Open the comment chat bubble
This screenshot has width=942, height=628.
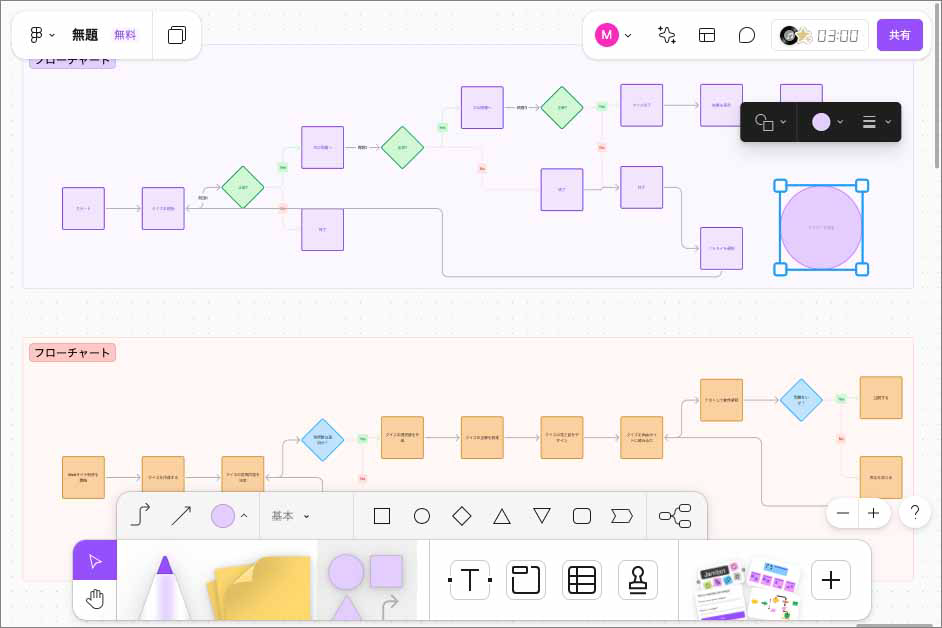pos(747,35)
